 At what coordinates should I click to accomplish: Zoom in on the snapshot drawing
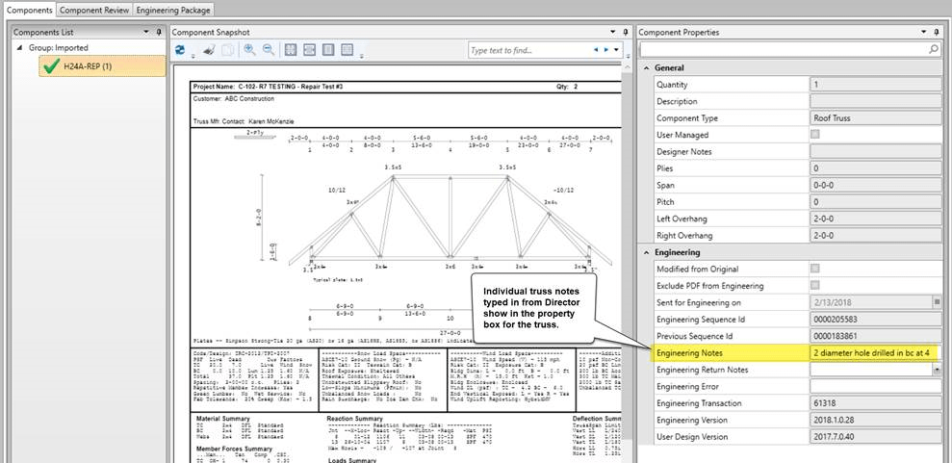[250, 50]
